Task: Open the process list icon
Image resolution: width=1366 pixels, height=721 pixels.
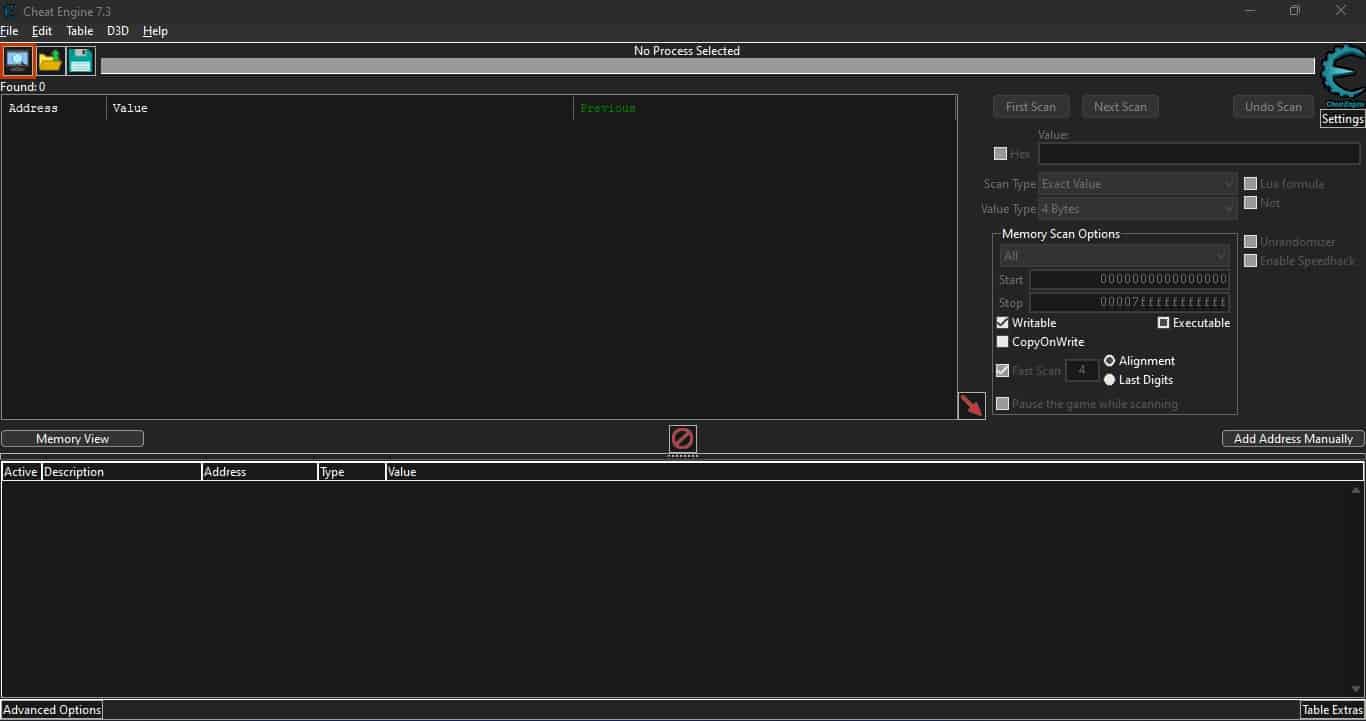Action: click(18, 61)
